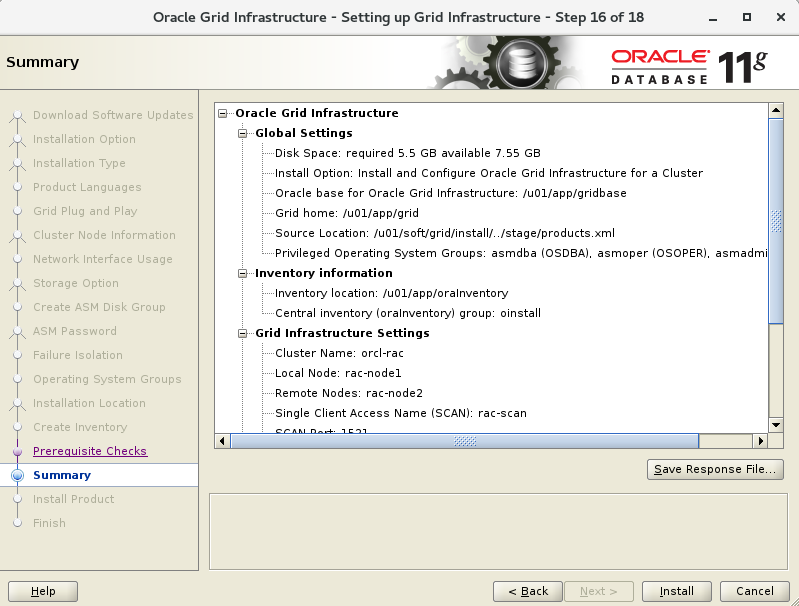The width and height of the screenshot is (799, 606).
Task: Click the Create ASM Disk Group step
Action: (99, 307)
